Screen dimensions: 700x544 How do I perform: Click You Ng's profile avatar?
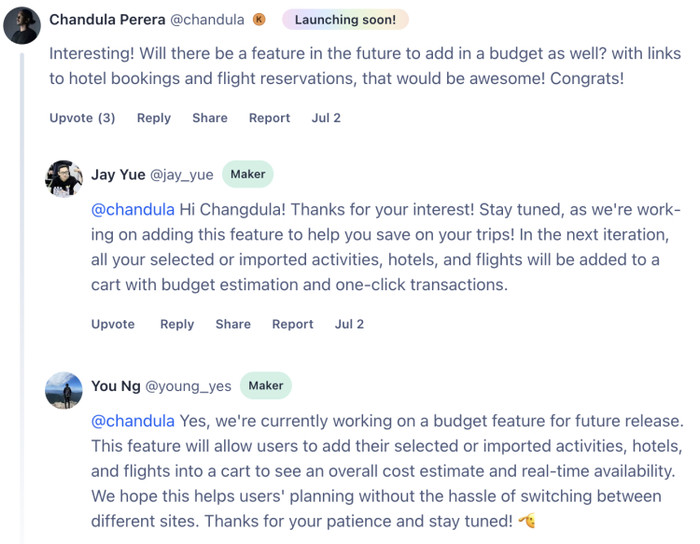click(64, 391)
